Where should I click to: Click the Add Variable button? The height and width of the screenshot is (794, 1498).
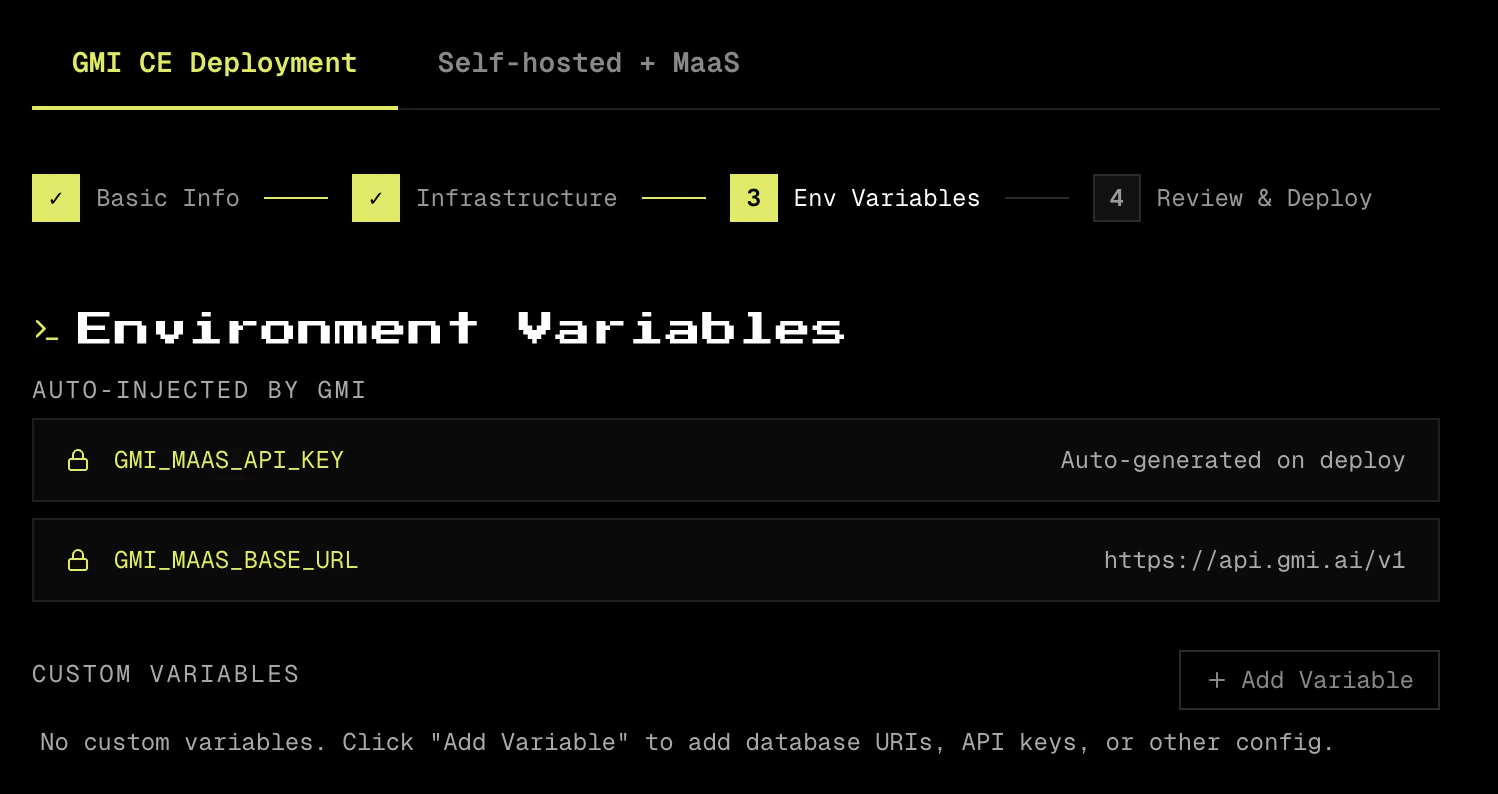tap(1309, 680)
